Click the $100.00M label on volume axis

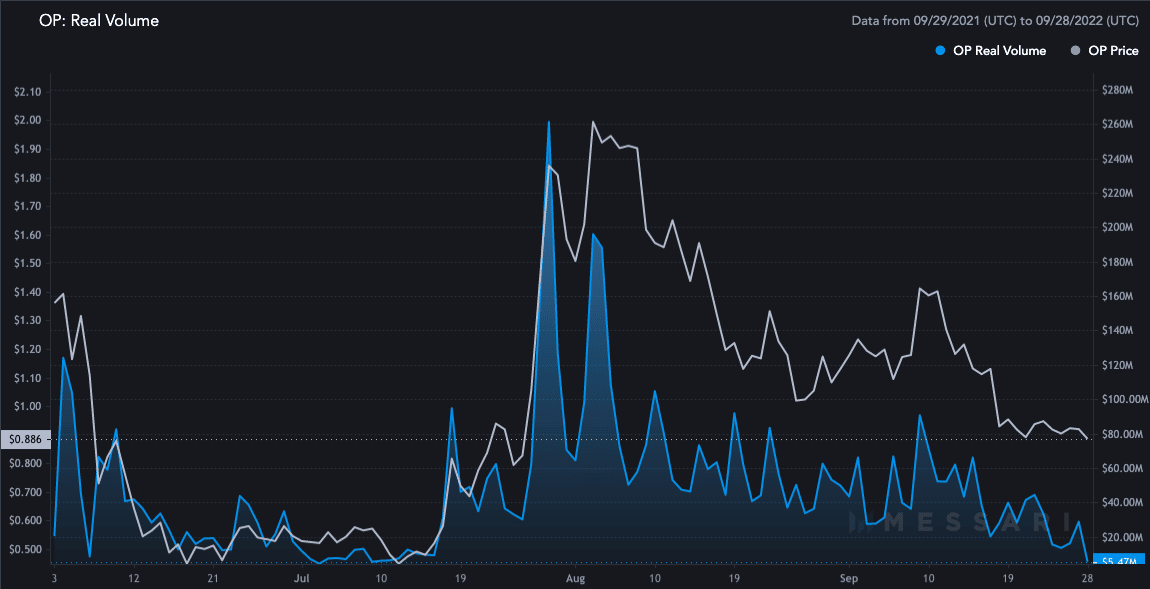1120,400
